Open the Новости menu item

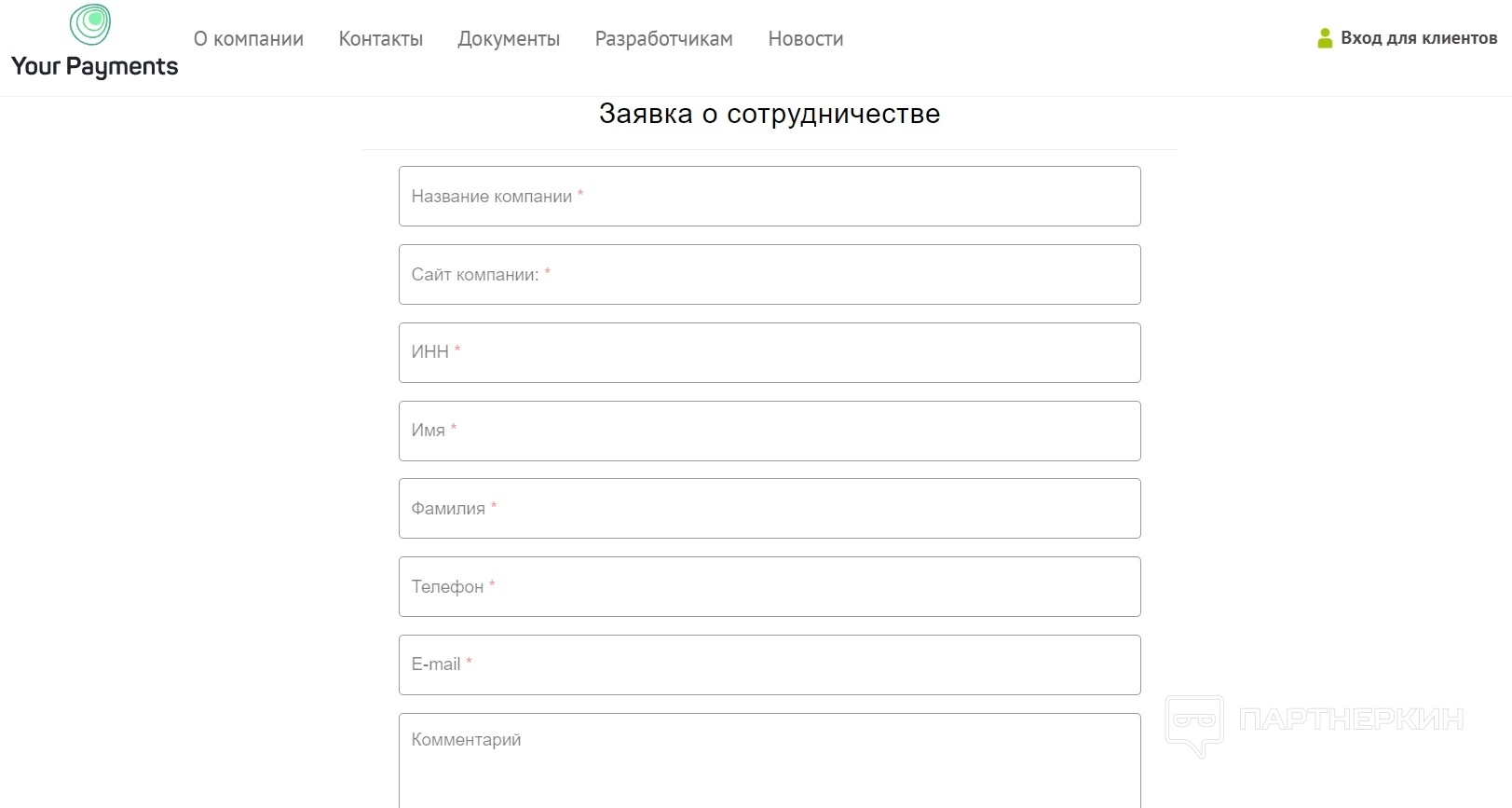click(806, 39)
